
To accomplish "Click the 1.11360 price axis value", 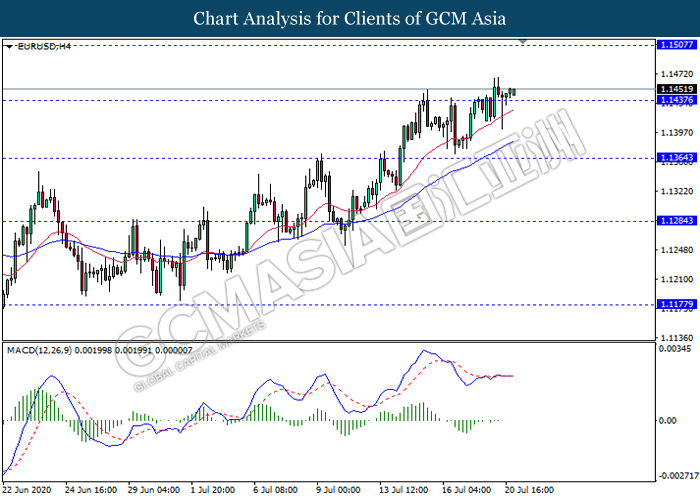I will click(677, 338).
